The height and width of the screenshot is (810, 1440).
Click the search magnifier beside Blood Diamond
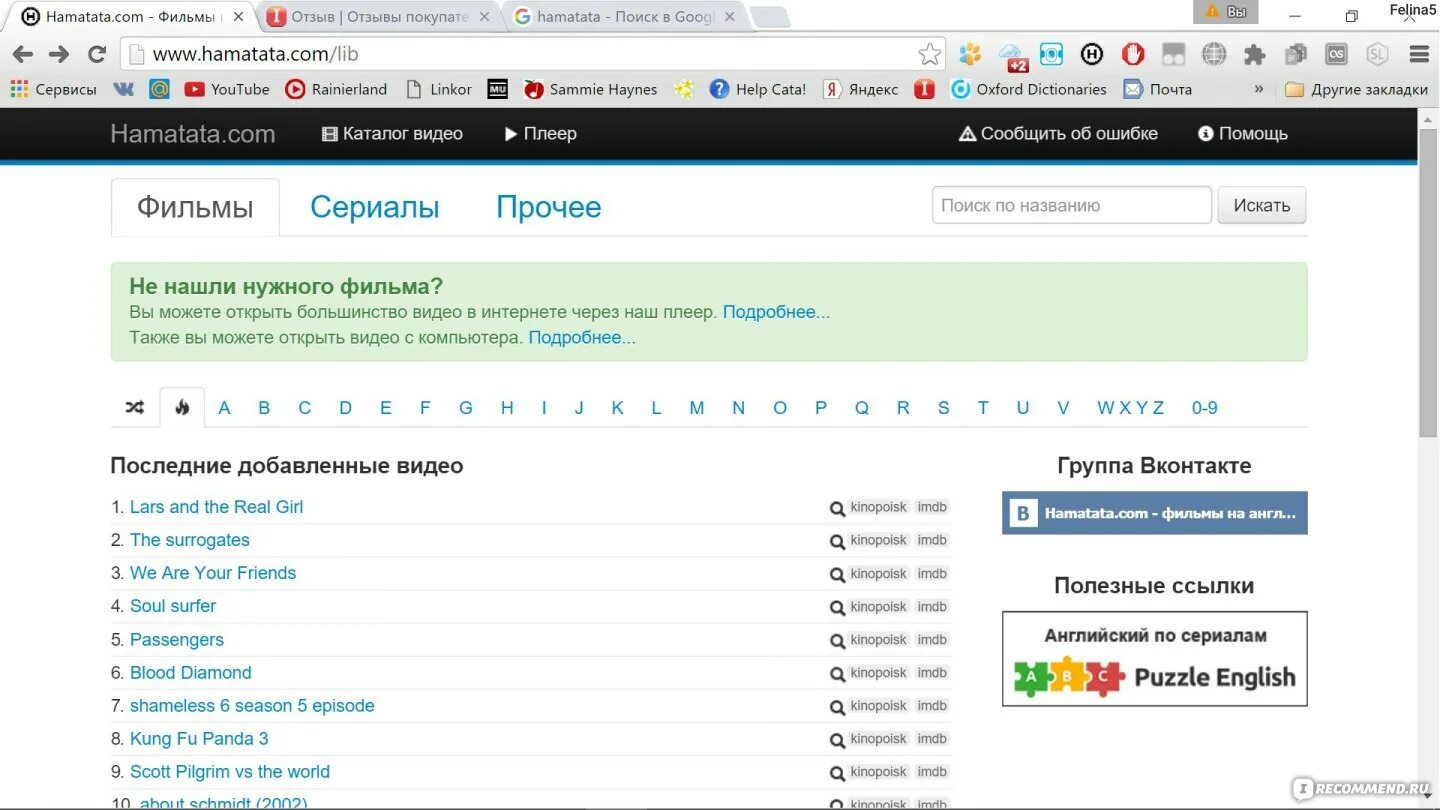(x=837, y=674)
